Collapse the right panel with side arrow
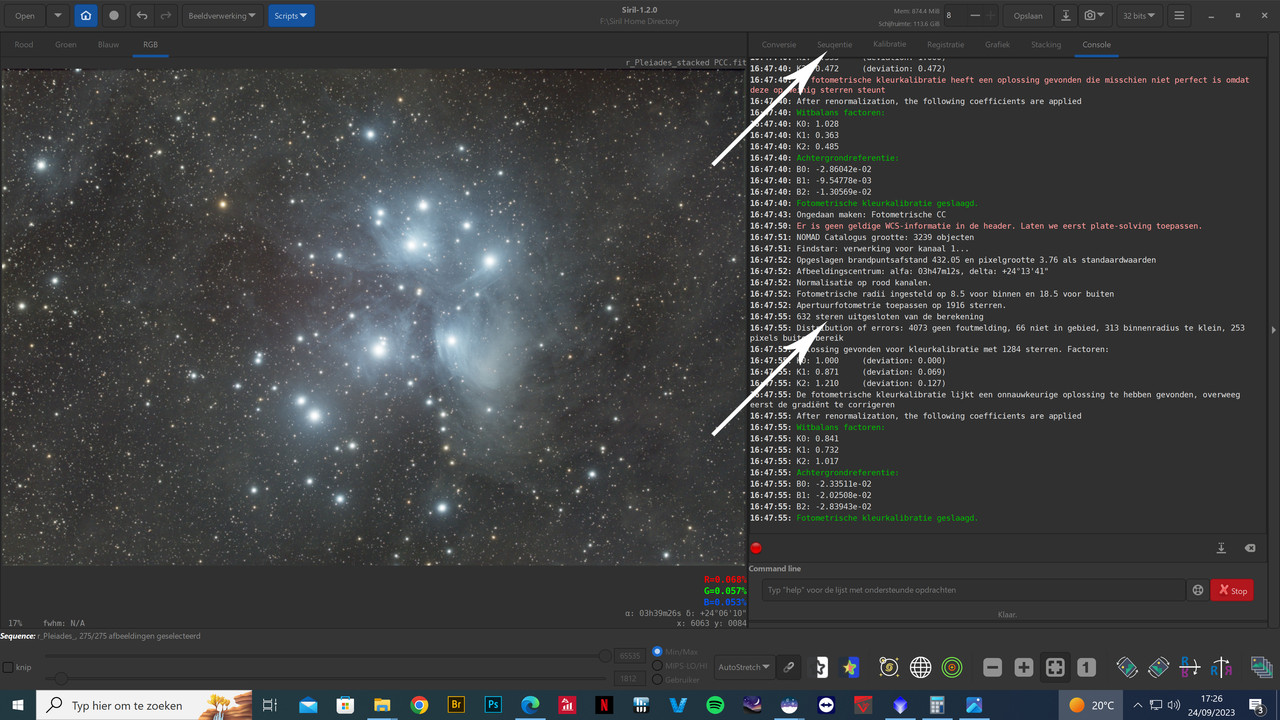The height and width of the screenshot is (720, 1280). tap(1273, 330)
